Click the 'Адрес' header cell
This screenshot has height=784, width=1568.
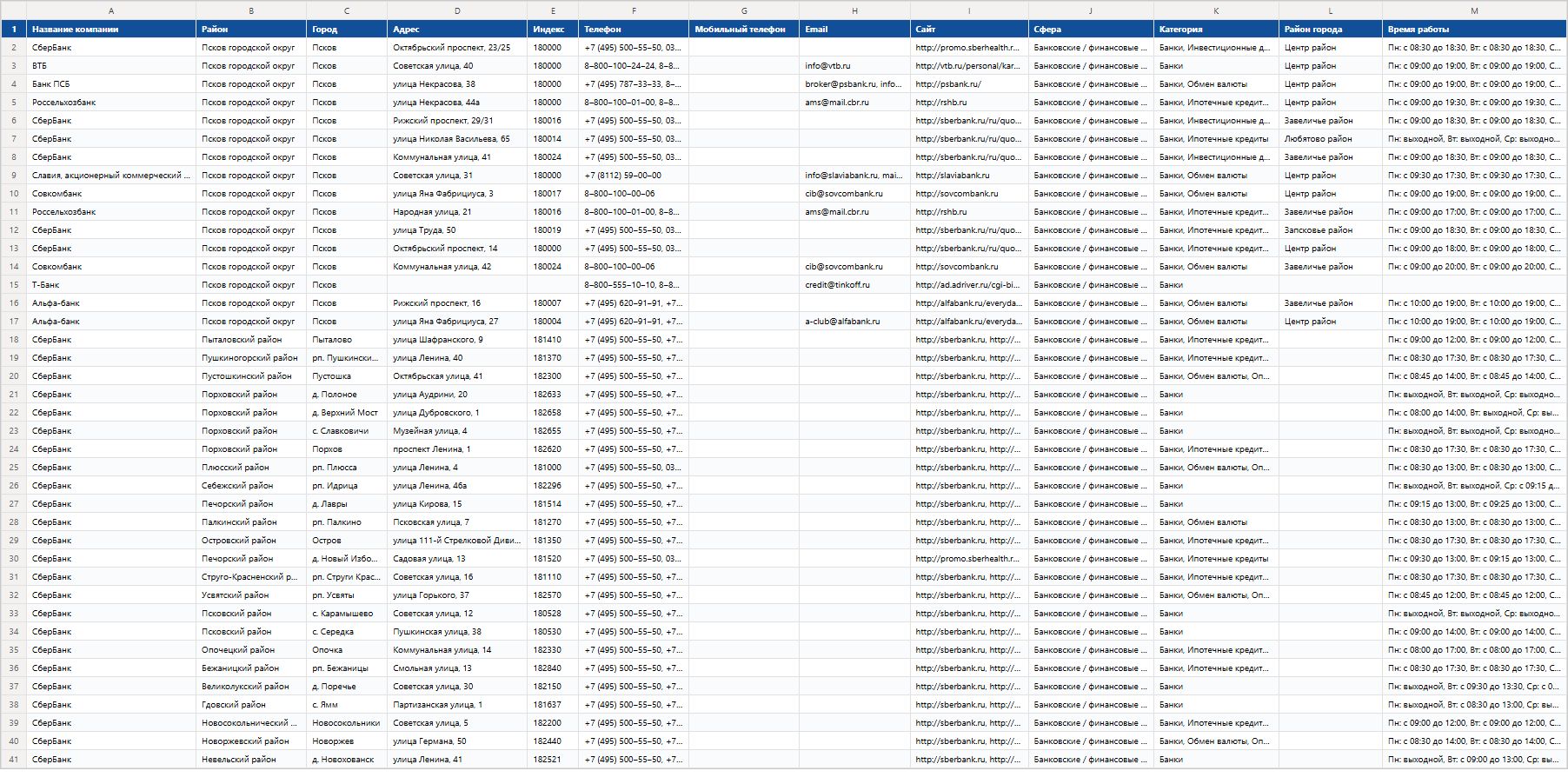tap(457, 30)
